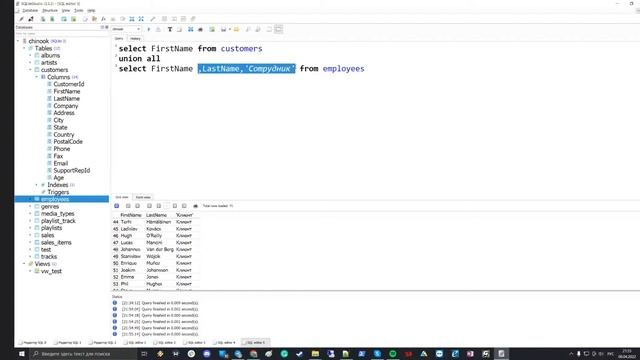The image size is (640, 360).
Task: Collapse the customers table node
Action: click(30, 70)
